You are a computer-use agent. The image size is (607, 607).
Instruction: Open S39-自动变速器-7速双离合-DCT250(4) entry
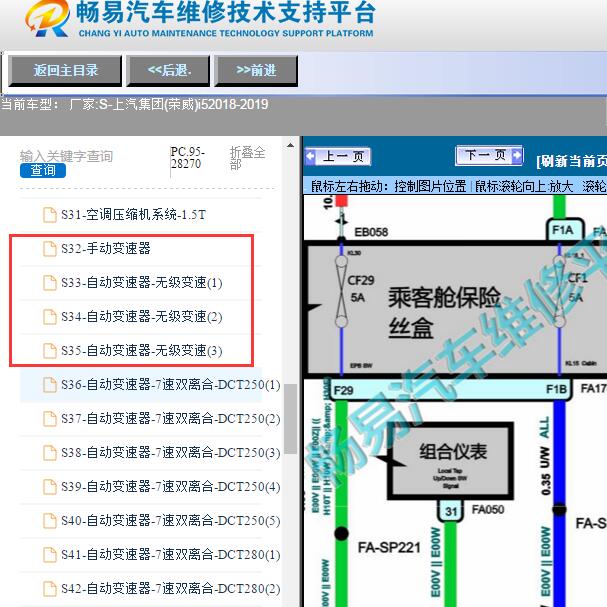click(171, 487)
